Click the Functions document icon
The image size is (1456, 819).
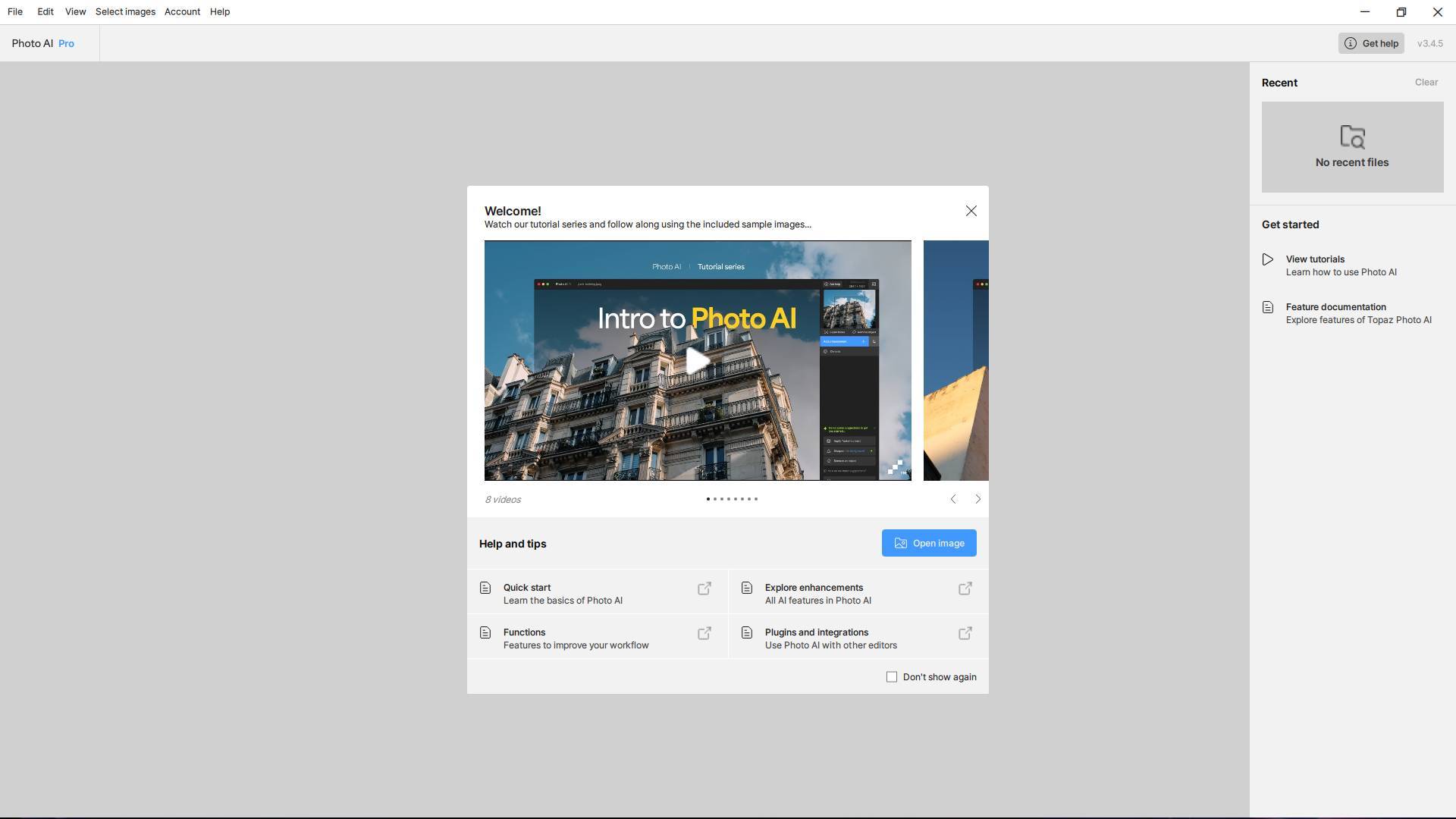(485, 632)
